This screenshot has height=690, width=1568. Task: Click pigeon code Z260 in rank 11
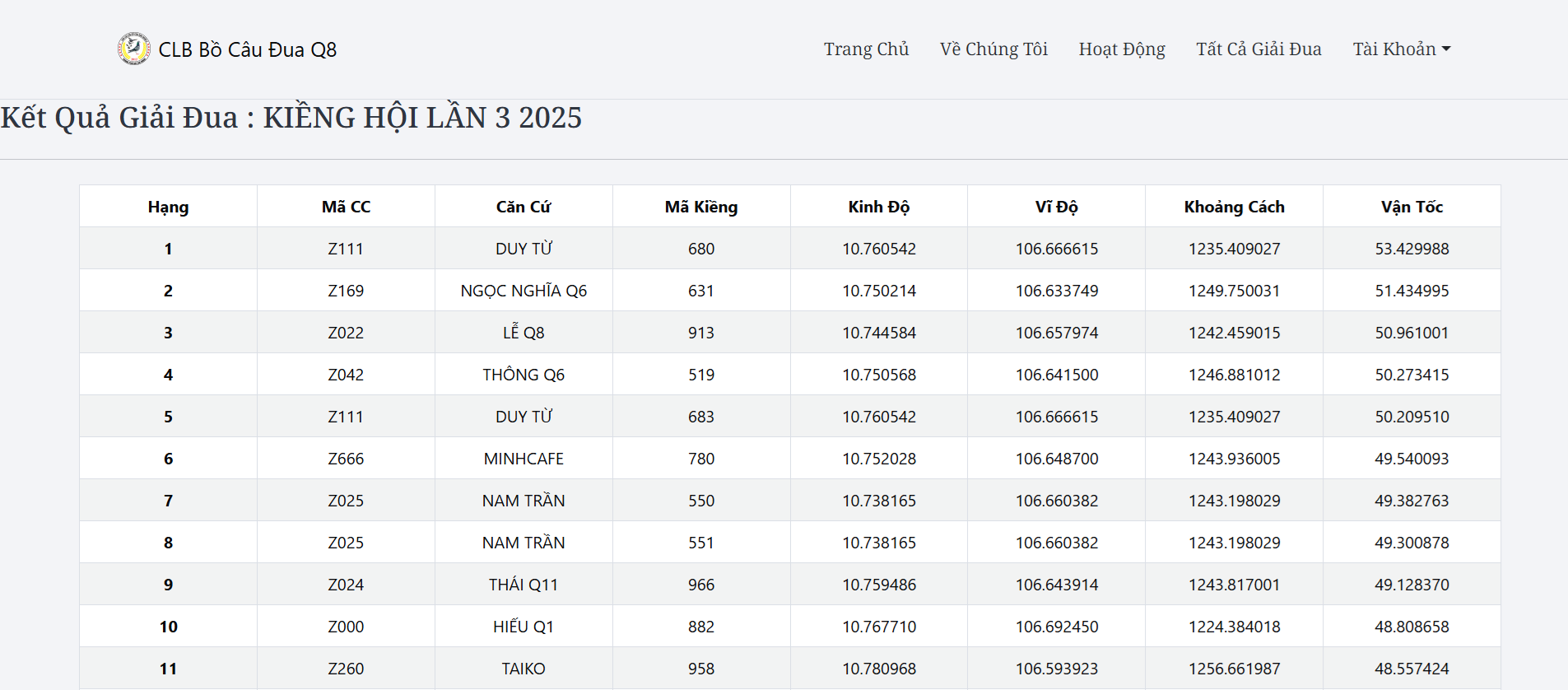pyautogui.click(x=346, y=669)
